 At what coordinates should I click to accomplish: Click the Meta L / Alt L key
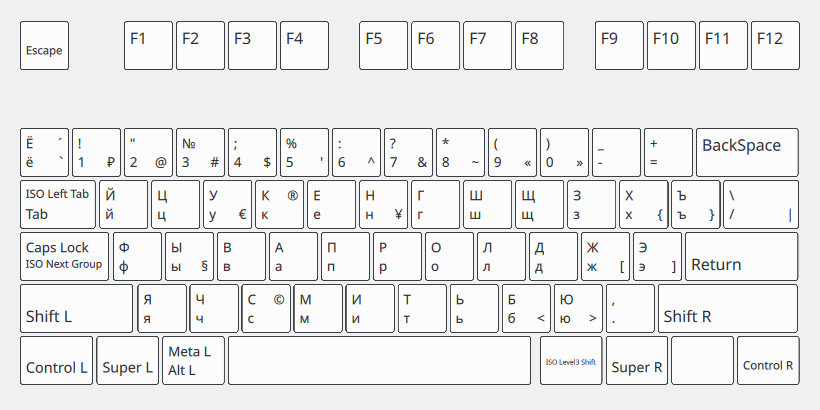pyautogui.click(x=193, y=361)
